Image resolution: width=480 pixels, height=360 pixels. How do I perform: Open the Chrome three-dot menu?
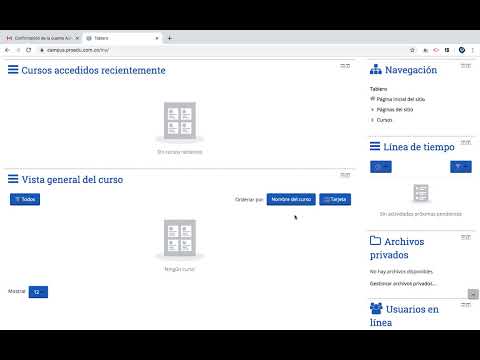point(473,50)
